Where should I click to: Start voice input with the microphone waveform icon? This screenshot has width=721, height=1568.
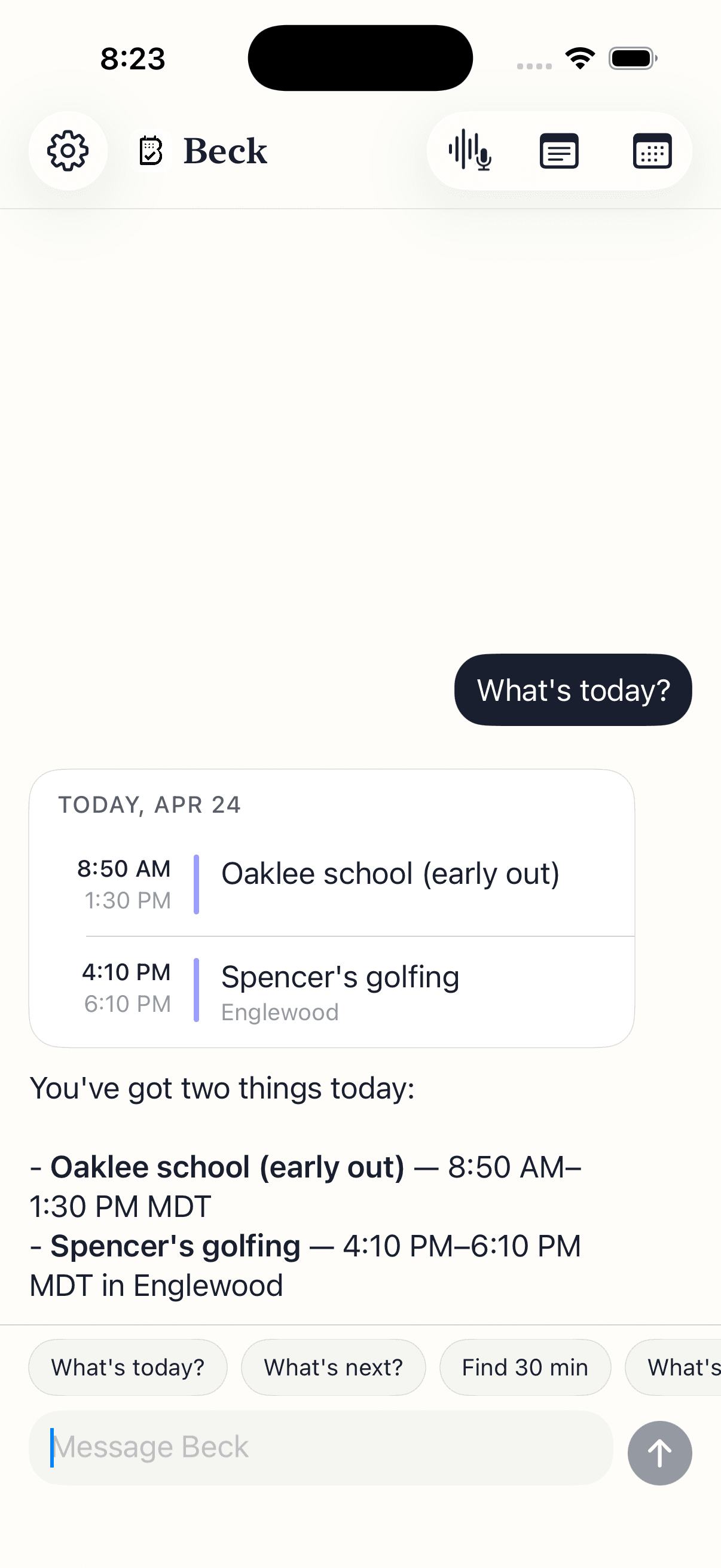pyautogui.click(x=470, y=150)
